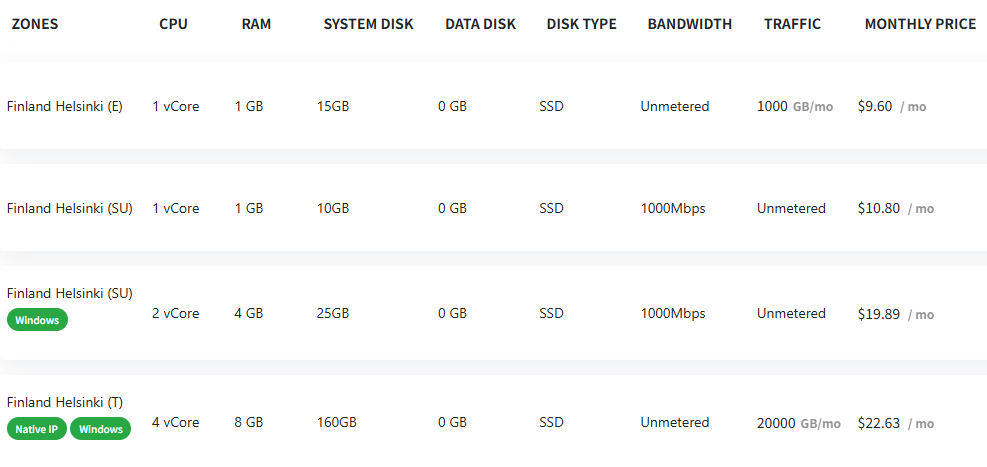This screenshot has width=987, height=467.
Task: Click the MONTHLY PRICE column header
Action: pos(920,24)
